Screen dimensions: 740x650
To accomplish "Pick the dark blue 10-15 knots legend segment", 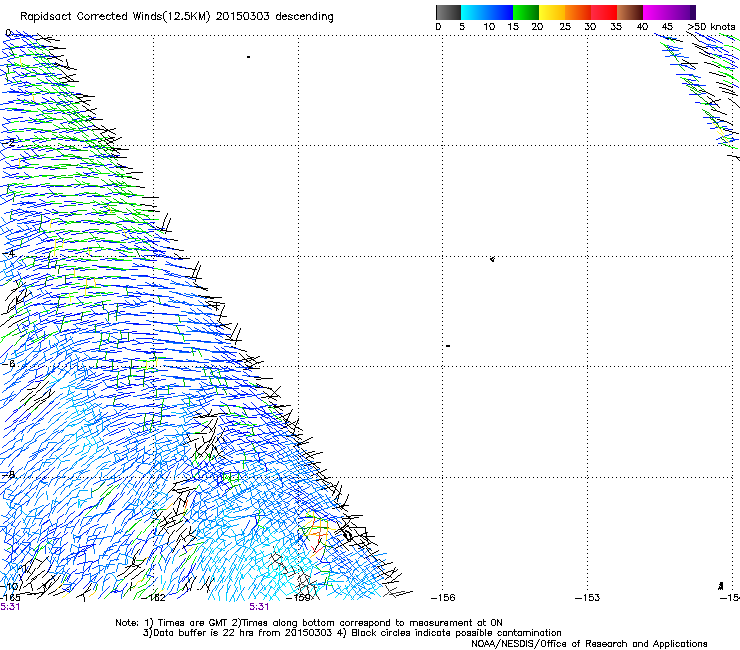I will [x=500, y=12].
